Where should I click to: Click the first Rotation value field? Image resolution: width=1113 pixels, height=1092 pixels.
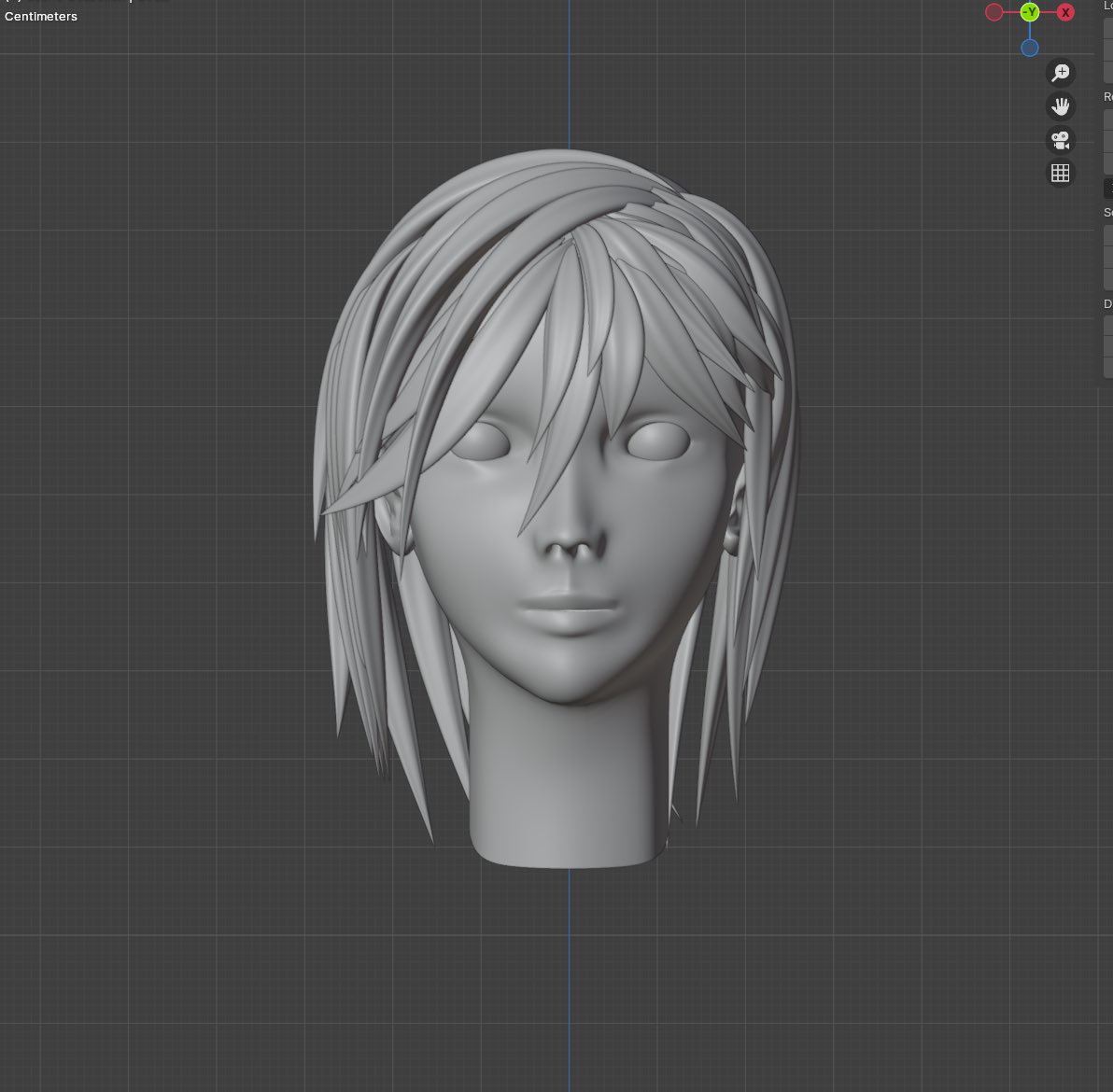(x=1107, y=119)
